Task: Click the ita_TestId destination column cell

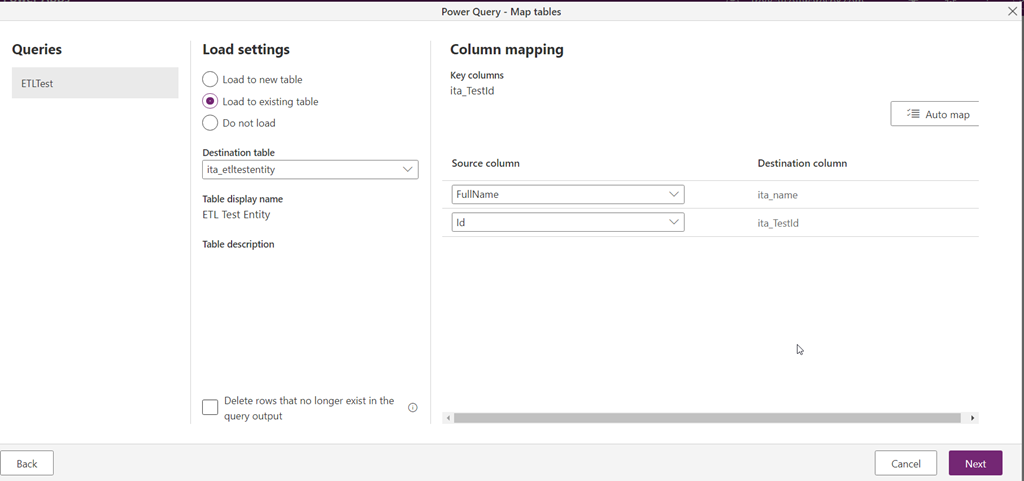Action: [778, 223]
